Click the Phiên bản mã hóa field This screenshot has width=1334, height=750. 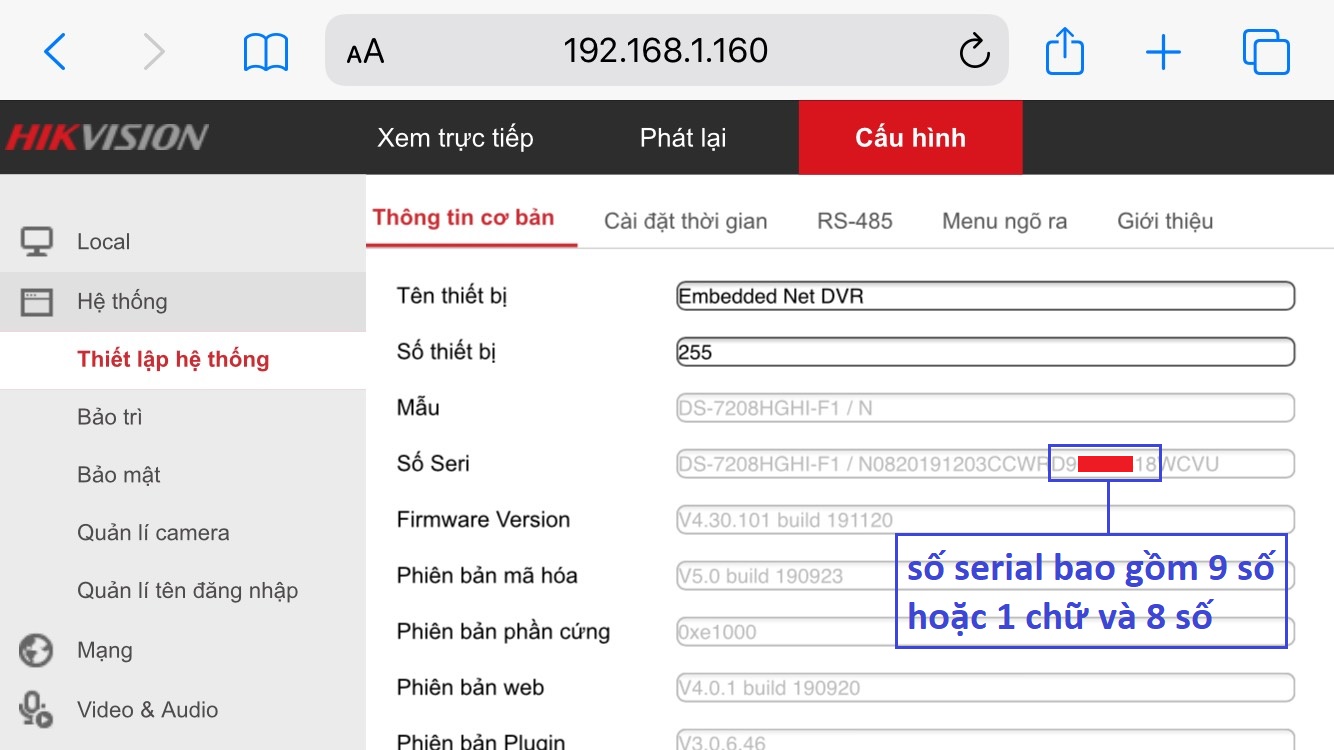(x=985, y=576)
